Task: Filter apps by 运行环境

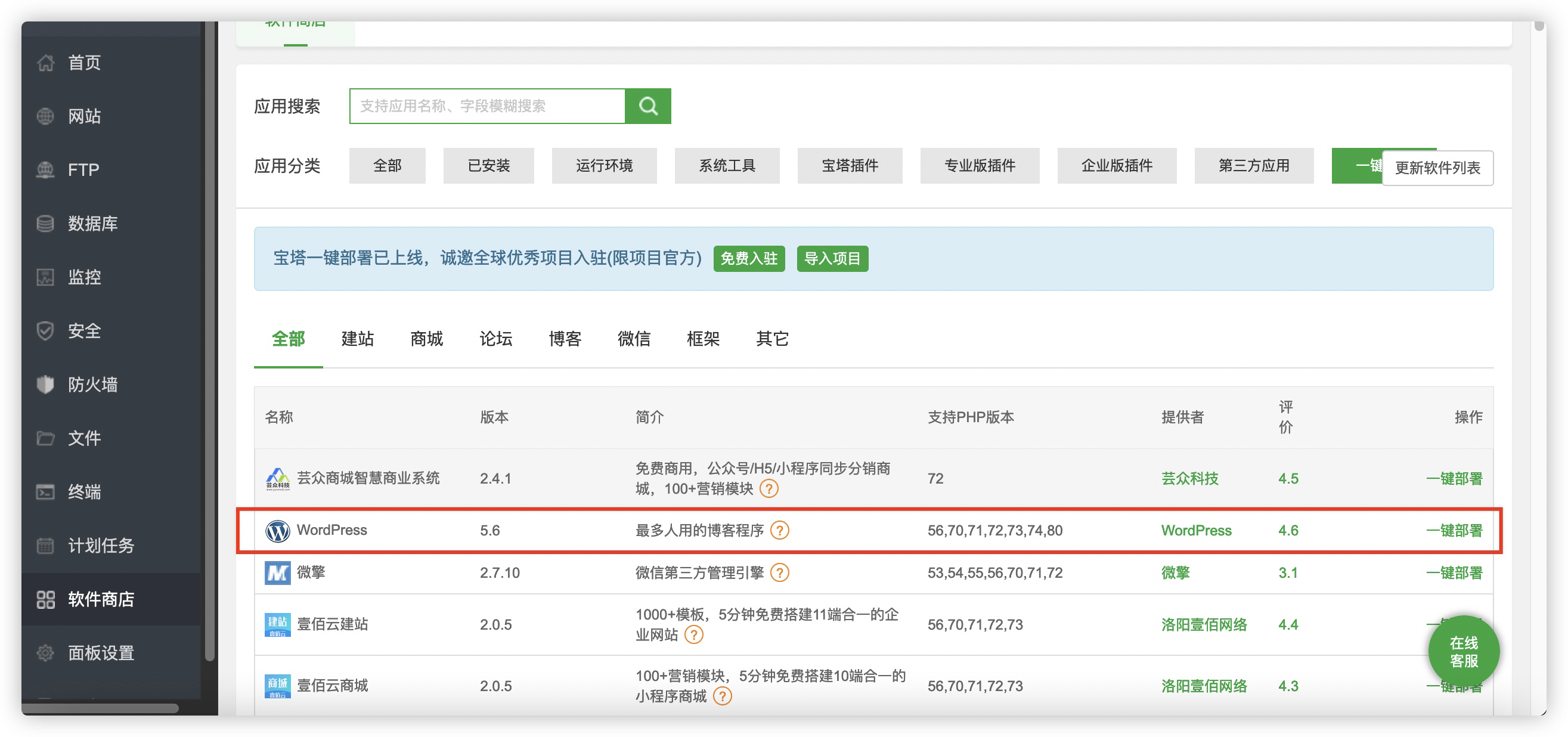Action: (x=604, y=166)
